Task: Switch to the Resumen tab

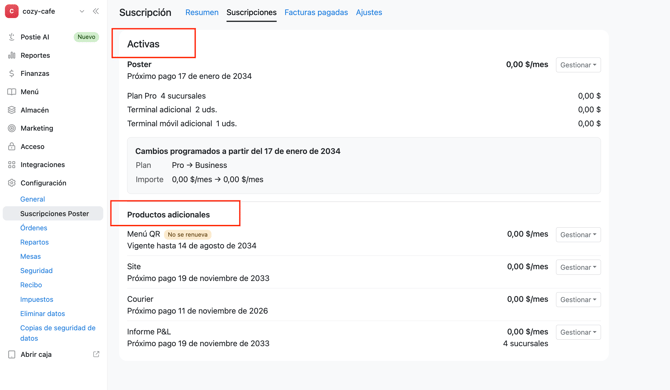Action: [x=202, y=12]
